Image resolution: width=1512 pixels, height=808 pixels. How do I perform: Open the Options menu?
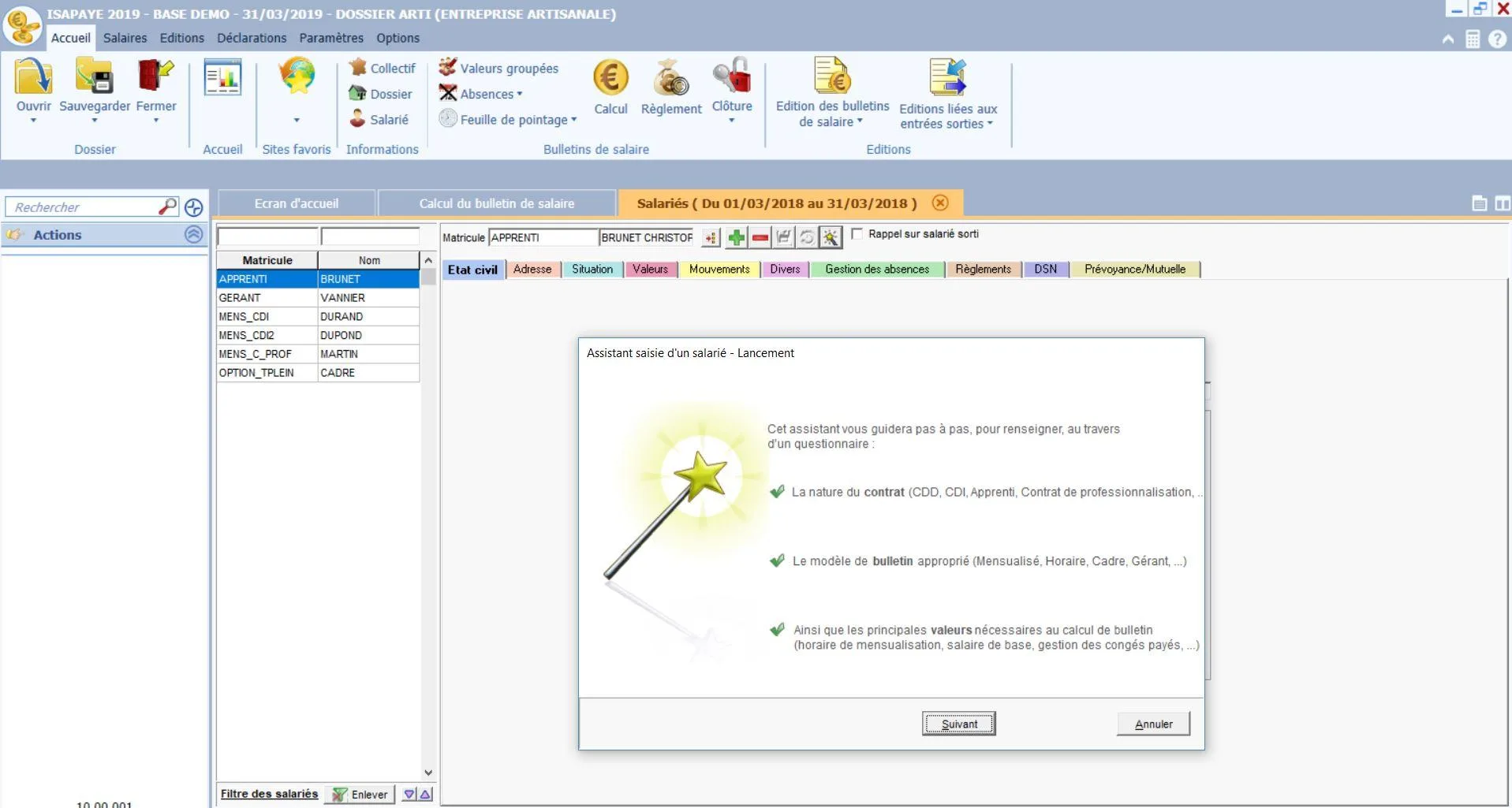coord(398,38)
